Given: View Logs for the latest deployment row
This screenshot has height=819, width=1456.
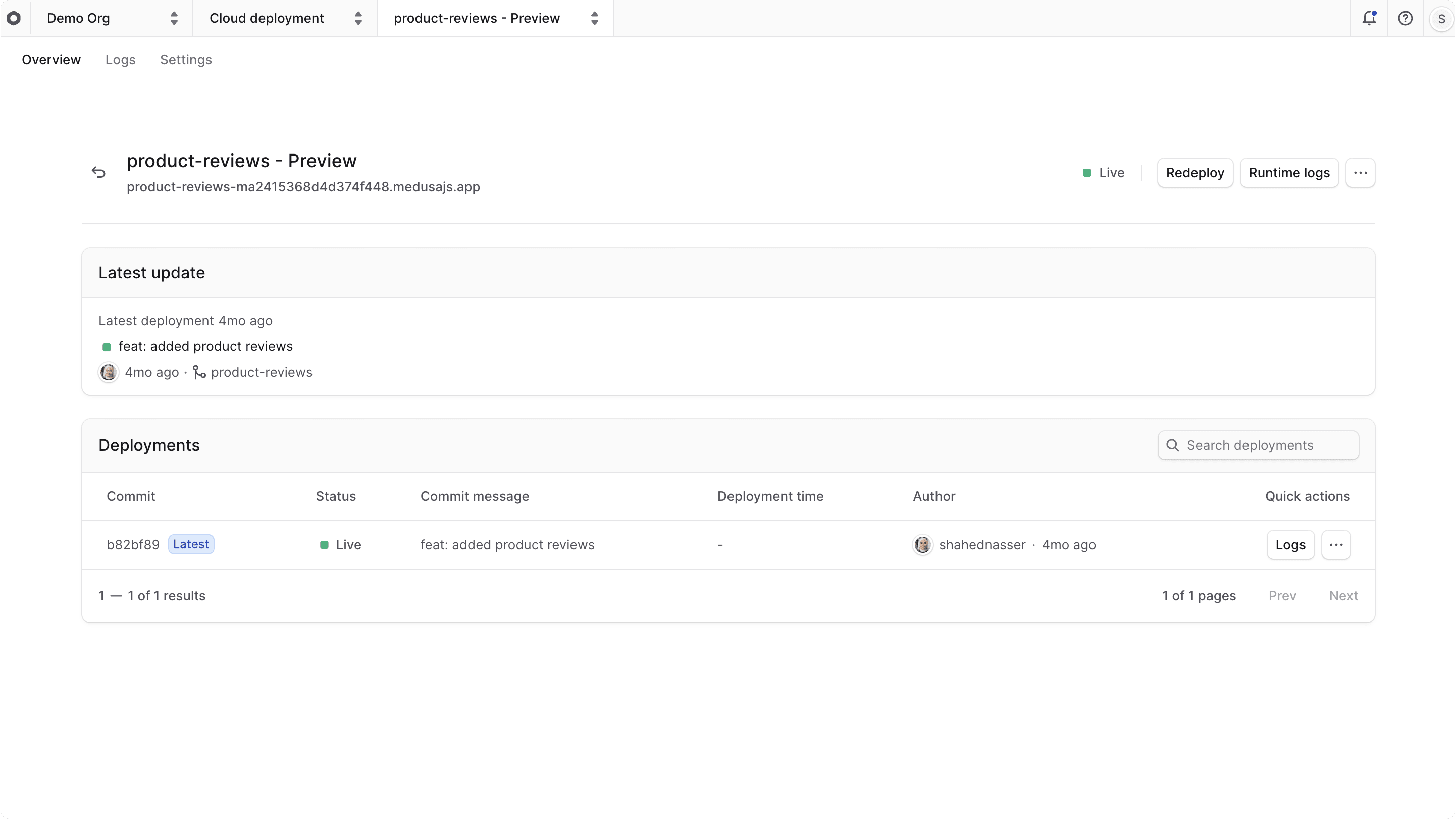Looking at the screenshot, I should pyautogui.click(x=1290, y=544).
